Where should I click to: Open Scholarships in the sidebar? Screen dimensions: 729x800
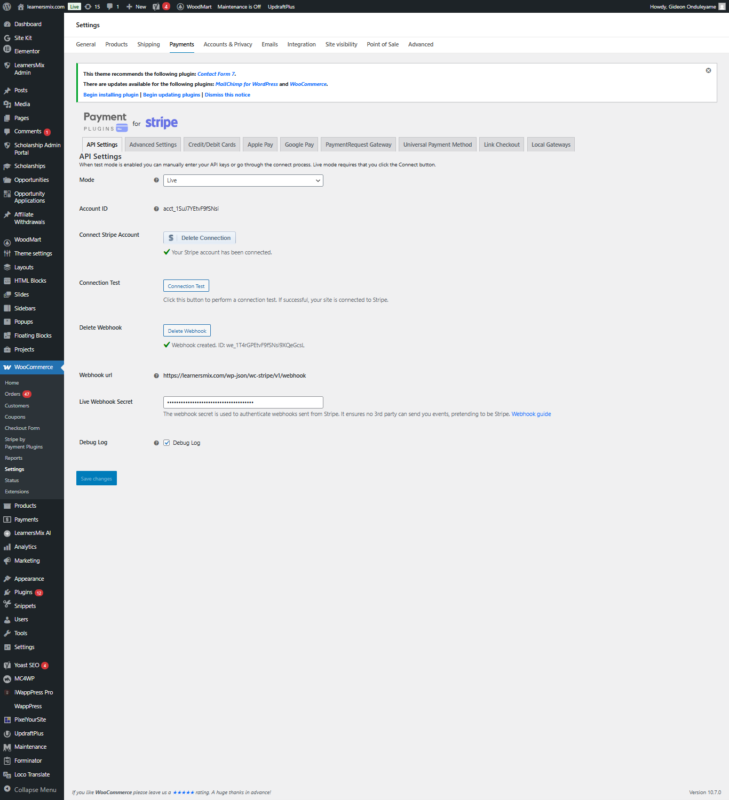[32, 166]
